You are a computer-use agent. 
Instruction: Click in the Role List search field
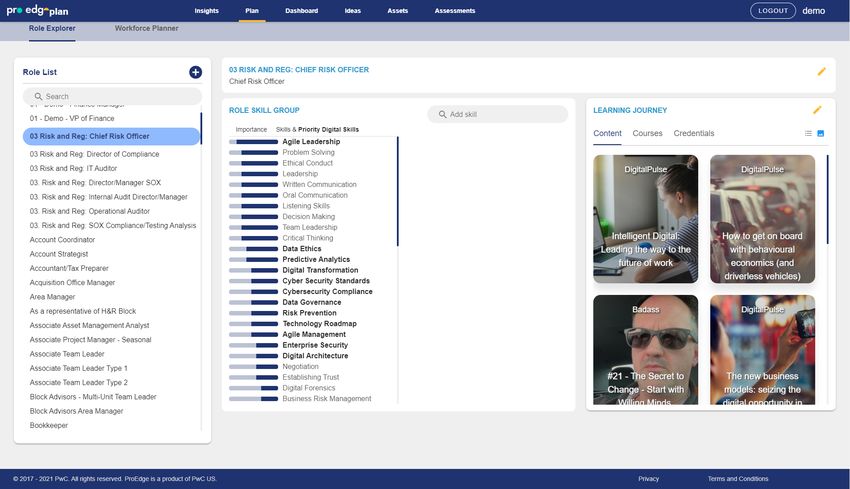(x=112, y=96)
